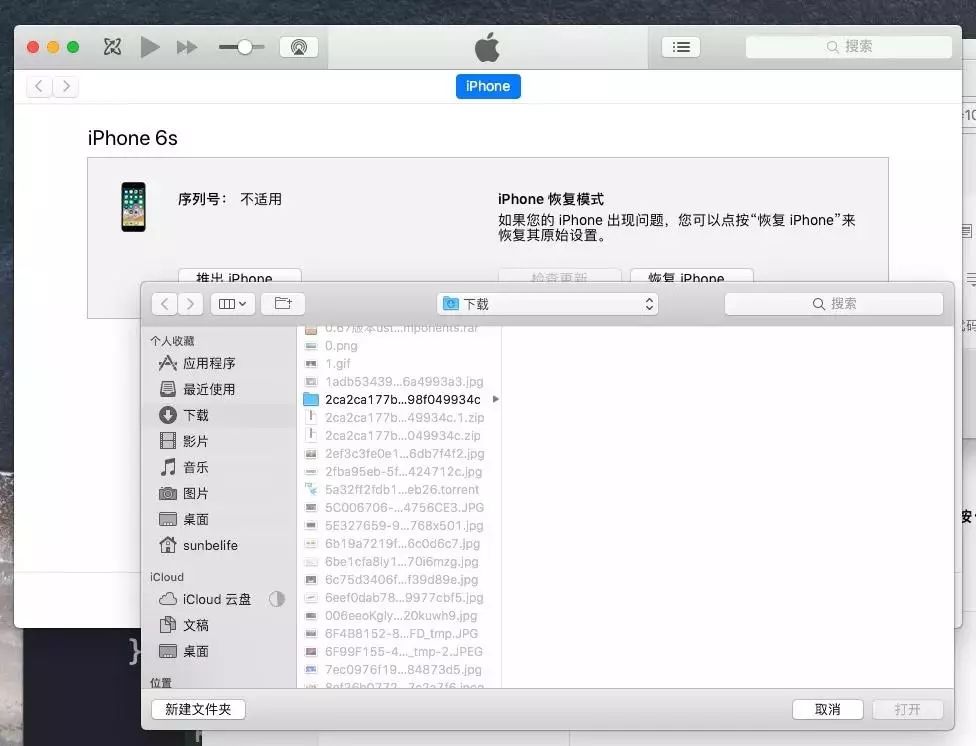The width and height of the screenshot is (976, 746).
Task: Click the 推出 iPhone button
Action: (239, 278)
